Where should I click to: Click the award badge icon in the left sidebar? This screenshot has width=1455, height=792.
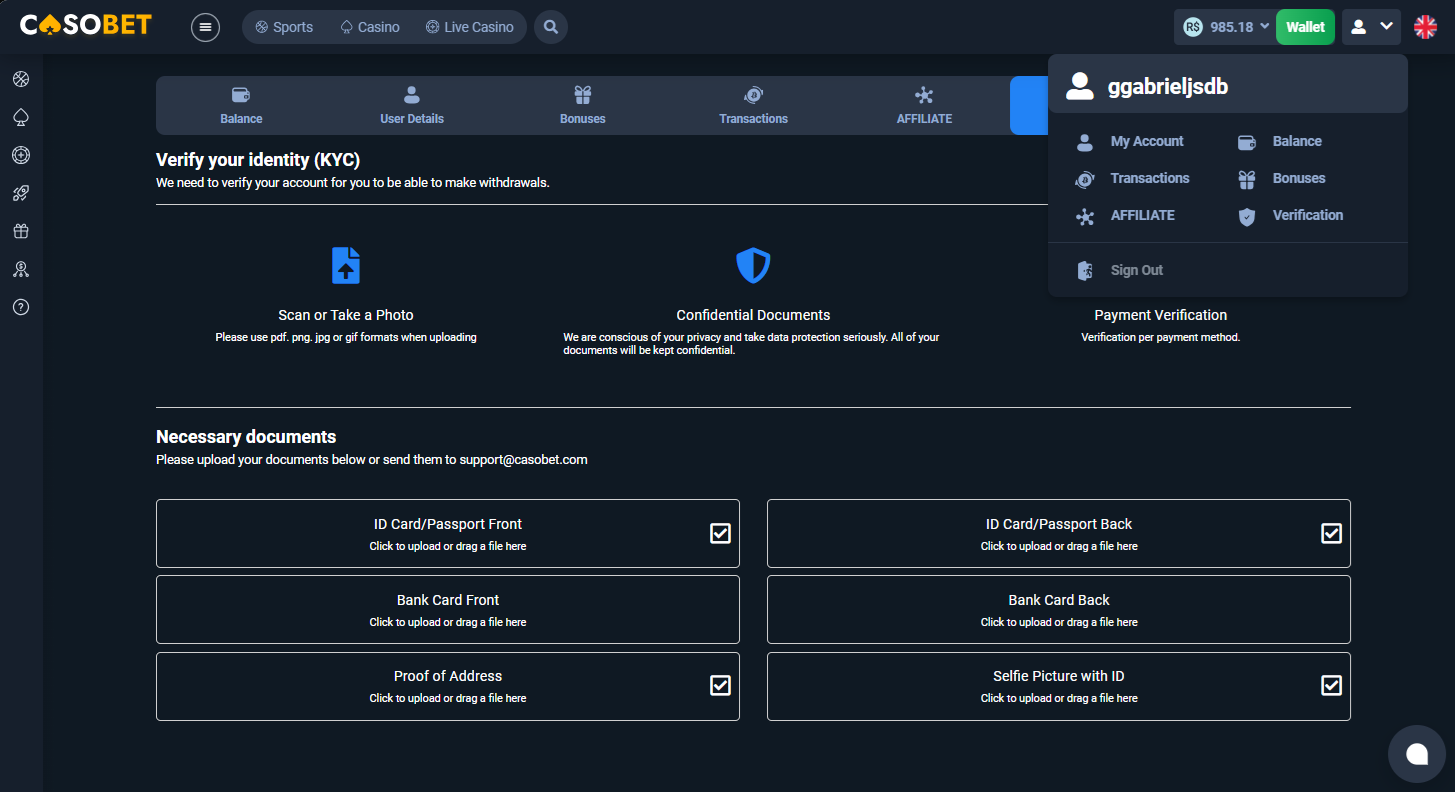click(x=21, y=269)
